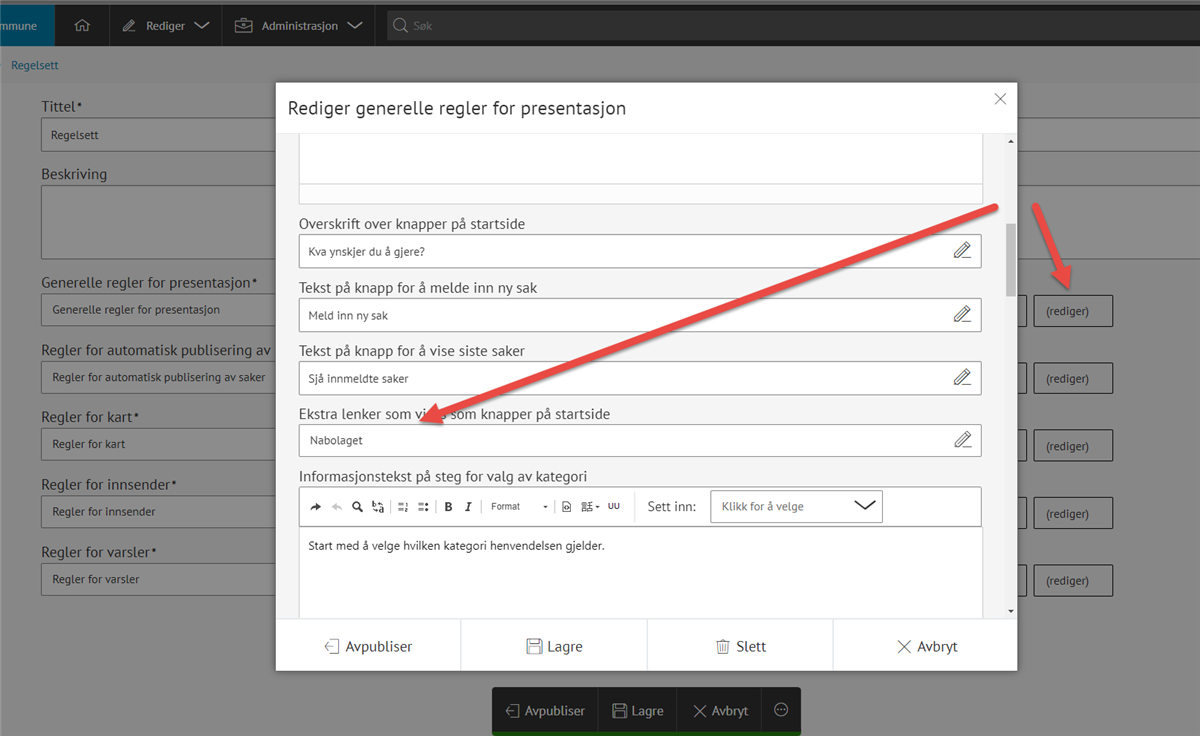Click pencil icon for Nabolaget field
Image resolution: width=1200 pixels, height=736 pixels.
pyautogui.click(x=962, y=440)
